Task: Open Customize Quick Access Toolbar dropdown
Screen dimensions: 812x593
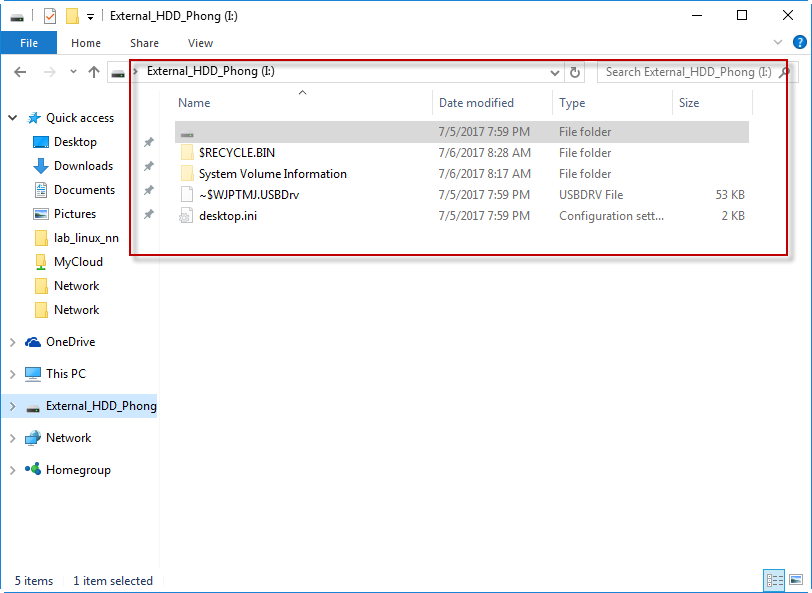Action: pos(90,17)
